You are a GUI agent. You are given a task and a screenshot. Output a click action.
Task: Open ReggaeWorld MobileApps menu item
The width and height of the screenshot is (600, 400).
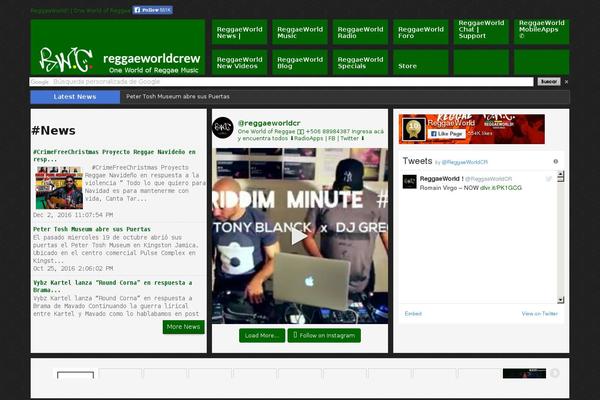[541, 32]
